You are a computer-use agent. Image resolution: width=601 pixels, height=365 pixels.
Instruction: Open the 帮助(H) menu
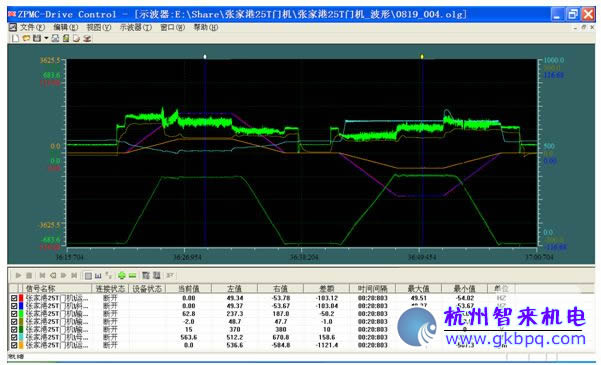pos(206,27)
